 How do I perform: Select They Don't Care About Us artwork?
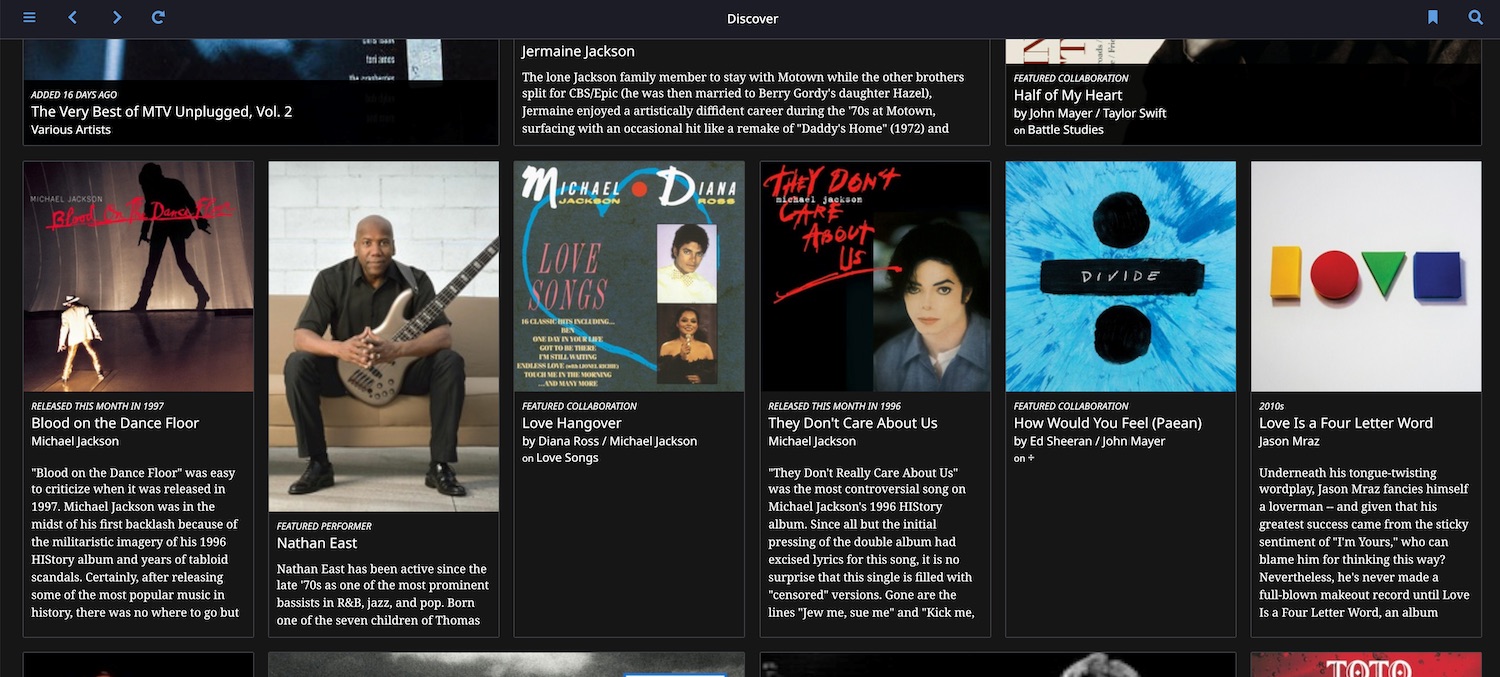(875, 276)
